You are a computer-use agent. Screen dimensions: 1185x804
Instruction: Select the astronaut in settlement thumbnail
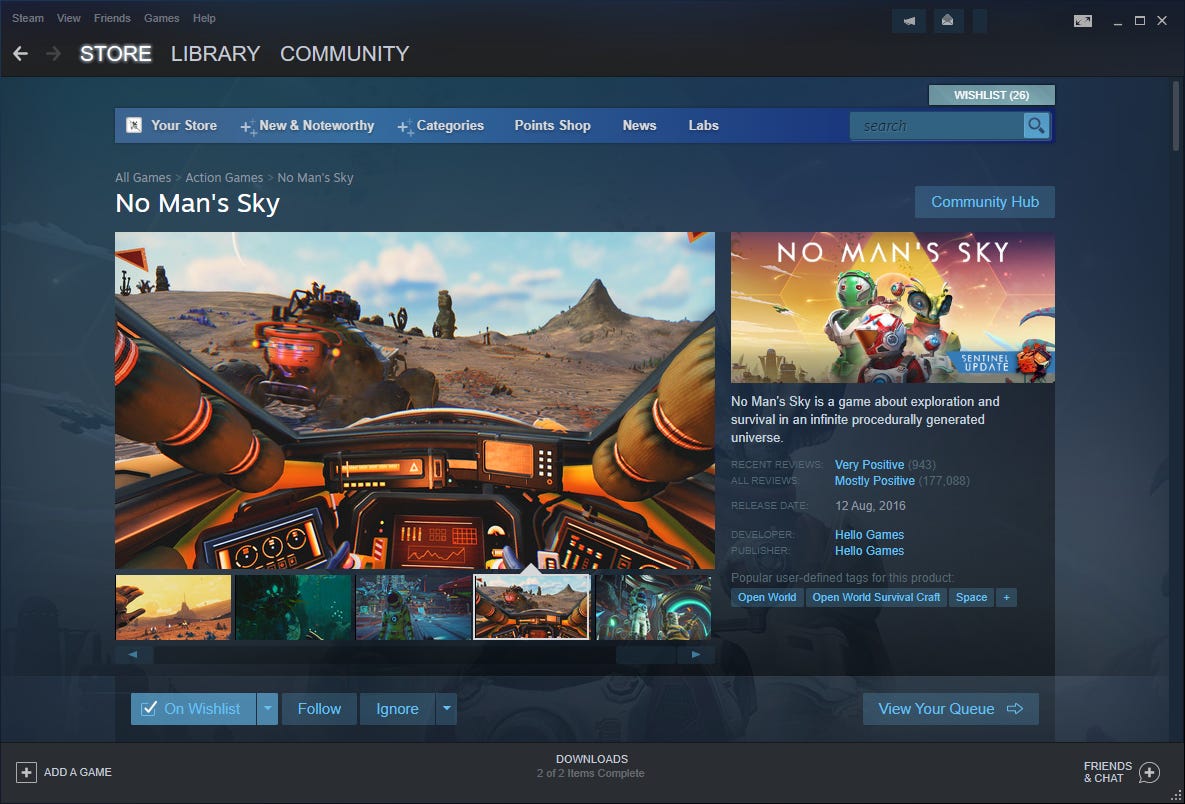(x=413, y=607)
